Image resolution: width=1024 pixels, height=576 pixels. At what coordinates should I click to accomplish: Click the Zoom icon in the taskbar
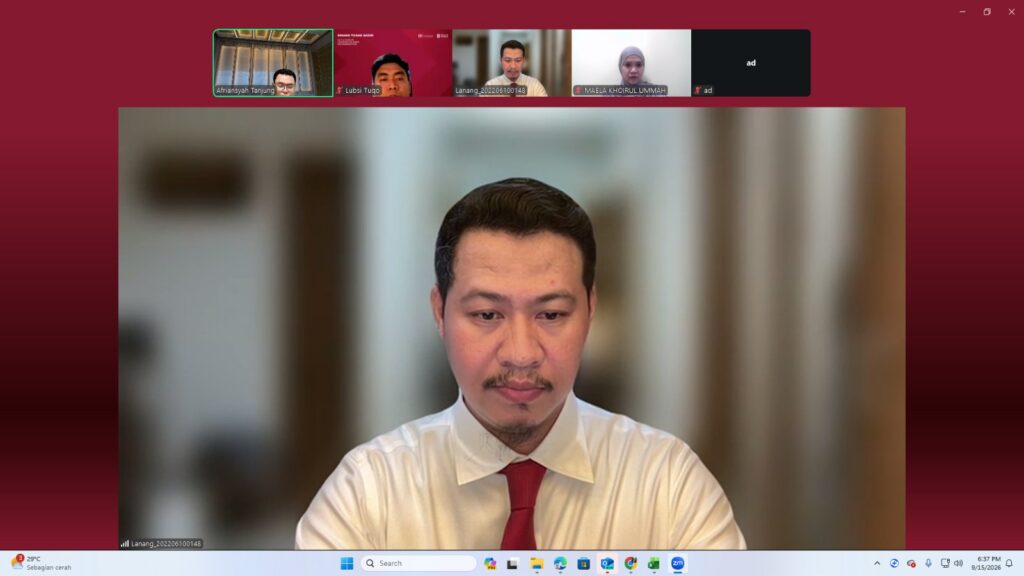pyautogui.click(x=678, y=563)
